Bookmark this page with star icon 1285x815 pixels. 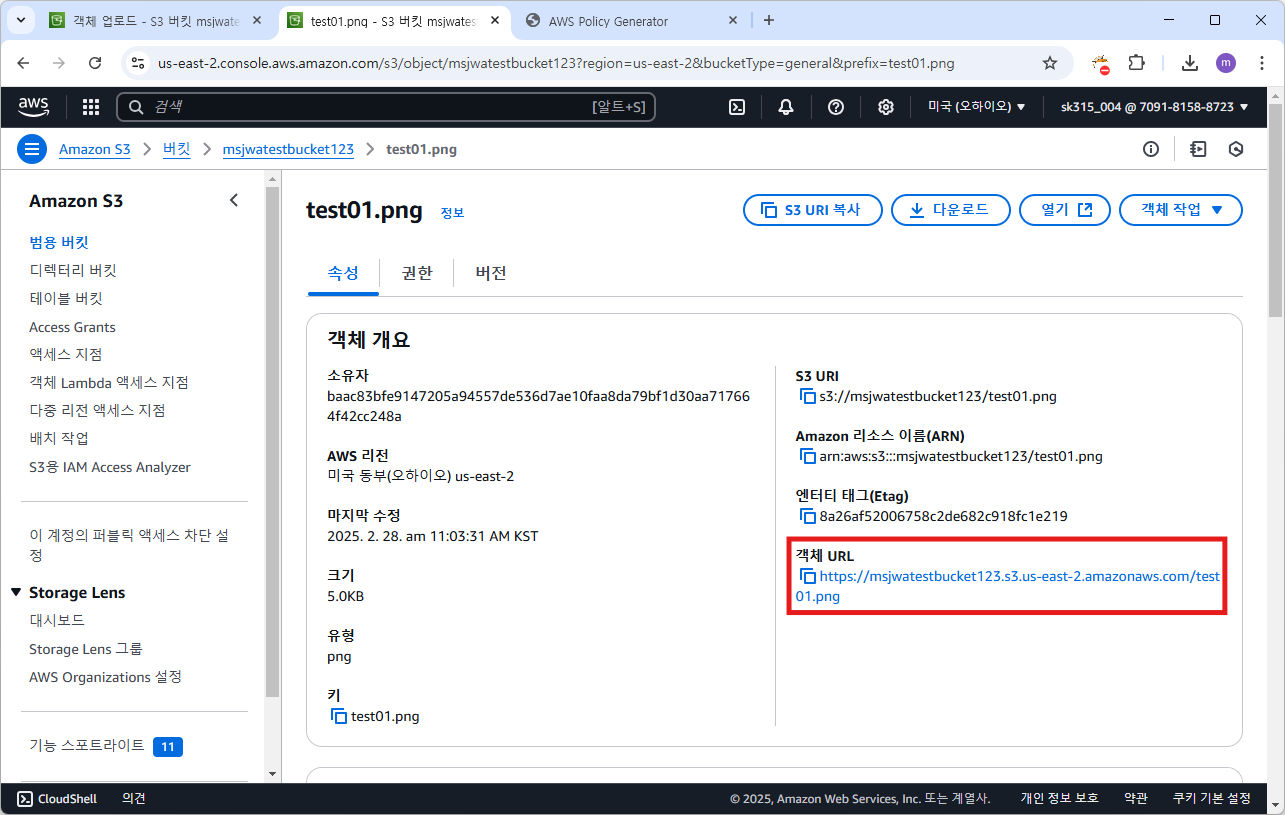coord(1050,63)
